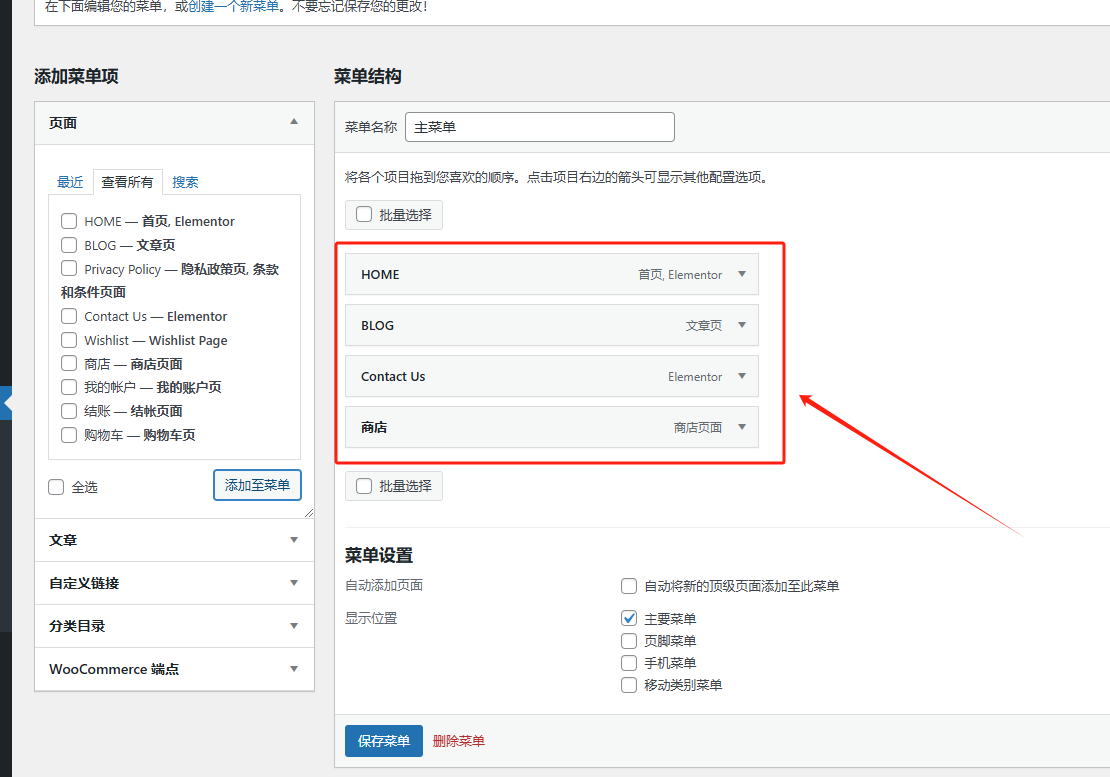Select the 全选 checkbox

55,487
